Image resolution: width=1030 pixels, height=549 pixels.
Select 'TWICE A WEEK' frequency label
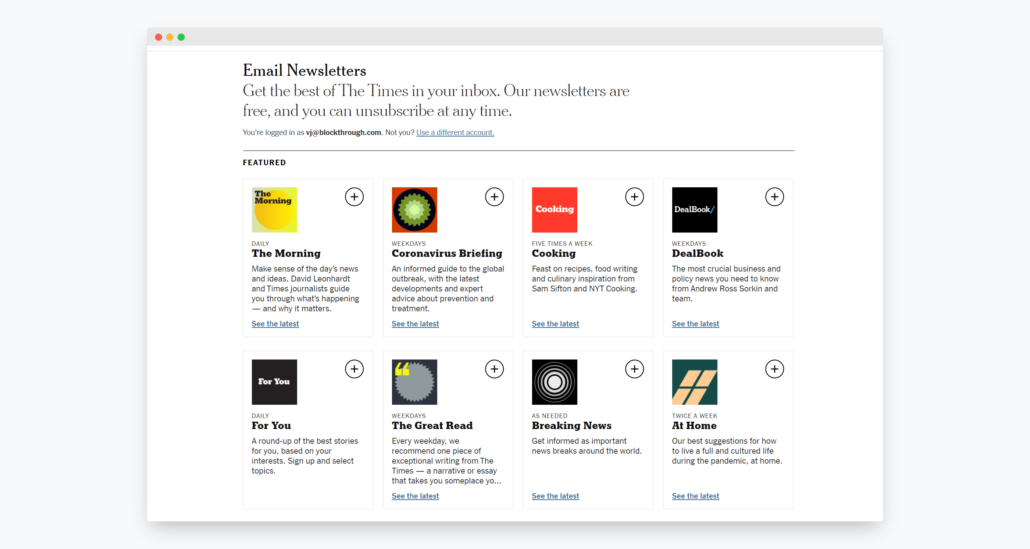click(x=694, y=416)
